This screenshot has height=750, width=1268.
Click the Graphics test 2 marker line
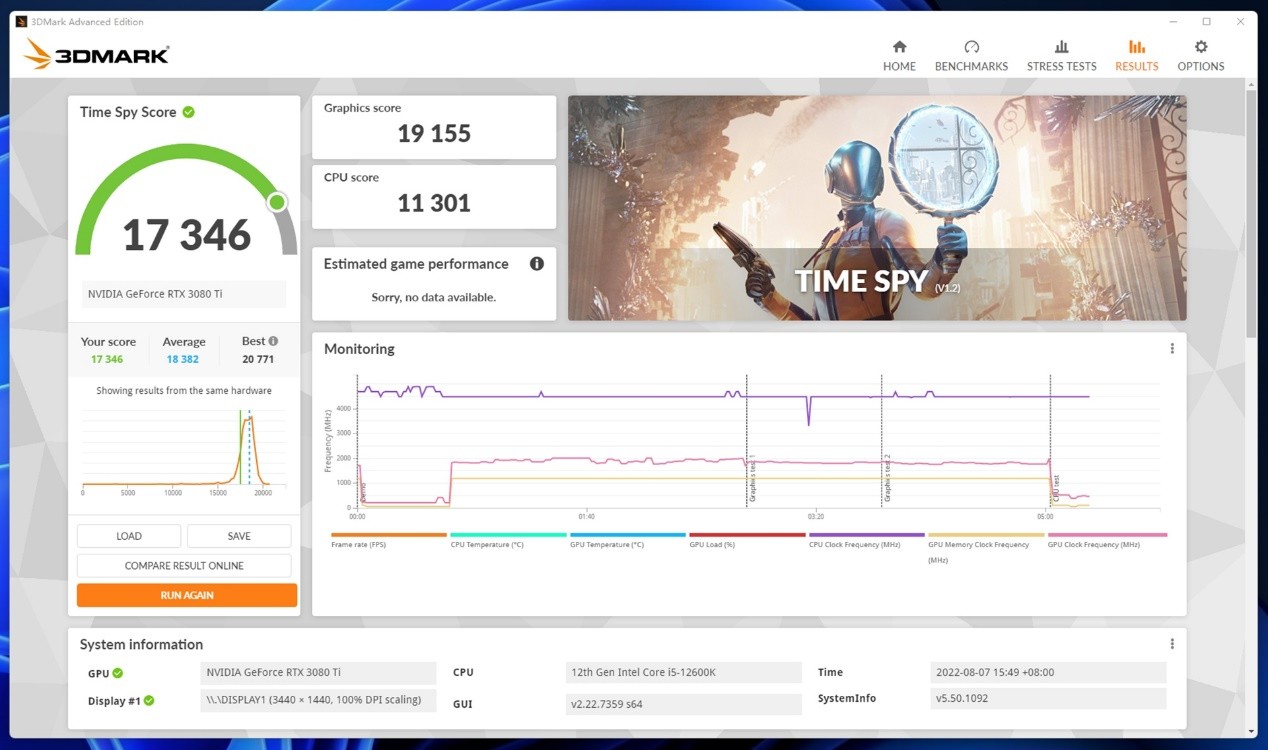(881, 441)
